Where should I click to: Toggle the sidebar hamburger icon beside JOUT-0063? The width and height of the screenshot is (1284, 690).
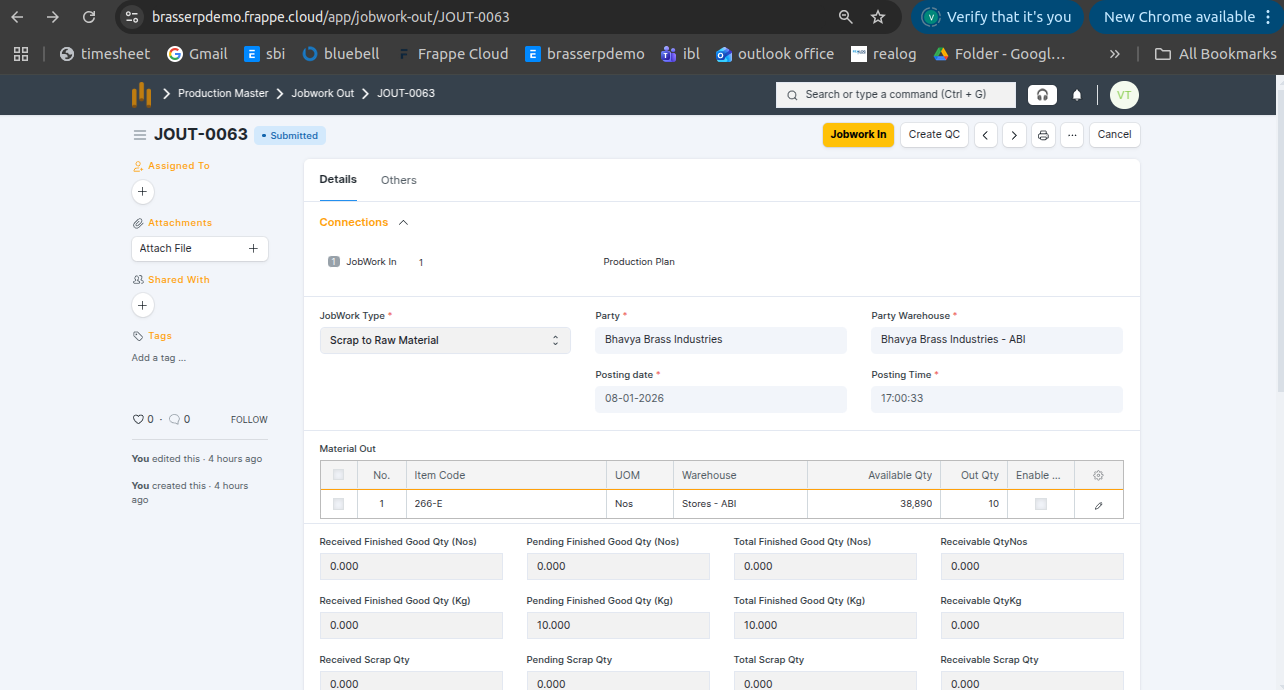pos(140,135)
